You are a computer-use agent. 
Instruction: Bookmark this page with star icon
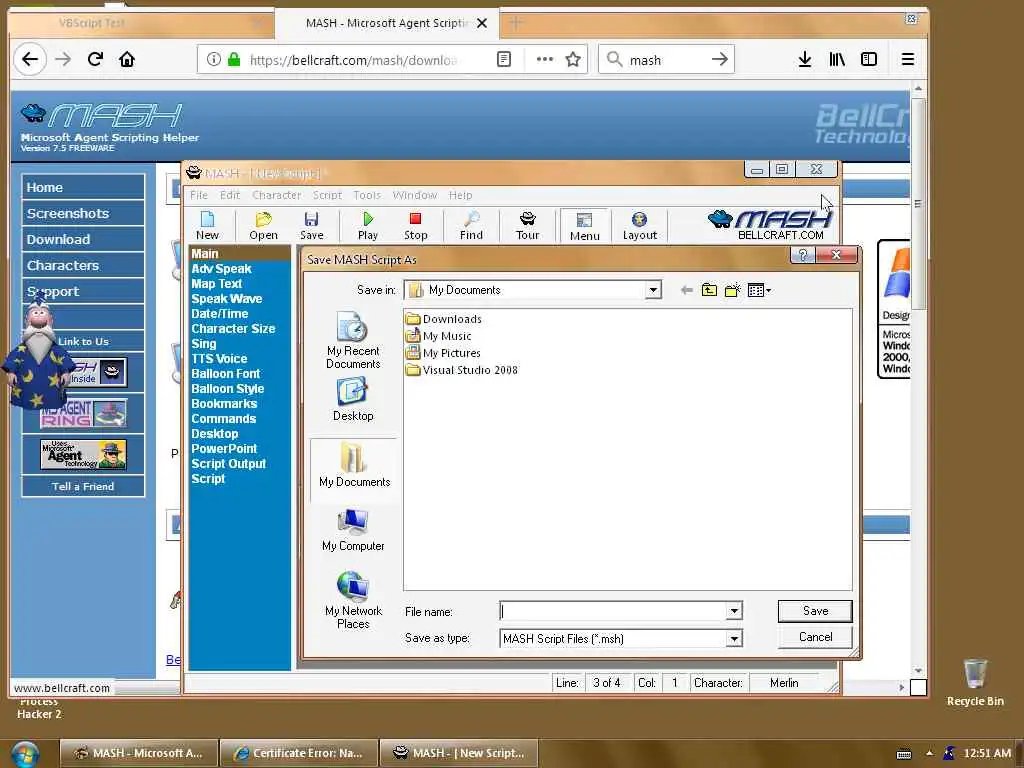[x=573, y=59]
